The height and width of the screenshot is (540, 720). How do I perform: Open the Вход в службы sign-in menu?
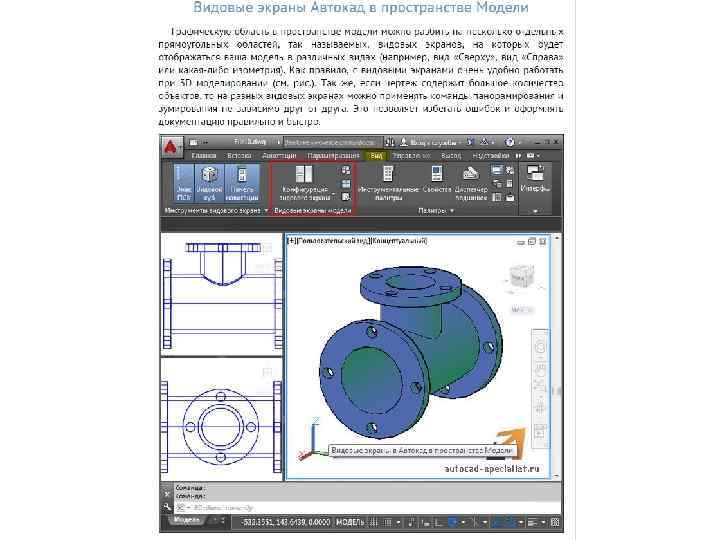click(x=431, y=142)
